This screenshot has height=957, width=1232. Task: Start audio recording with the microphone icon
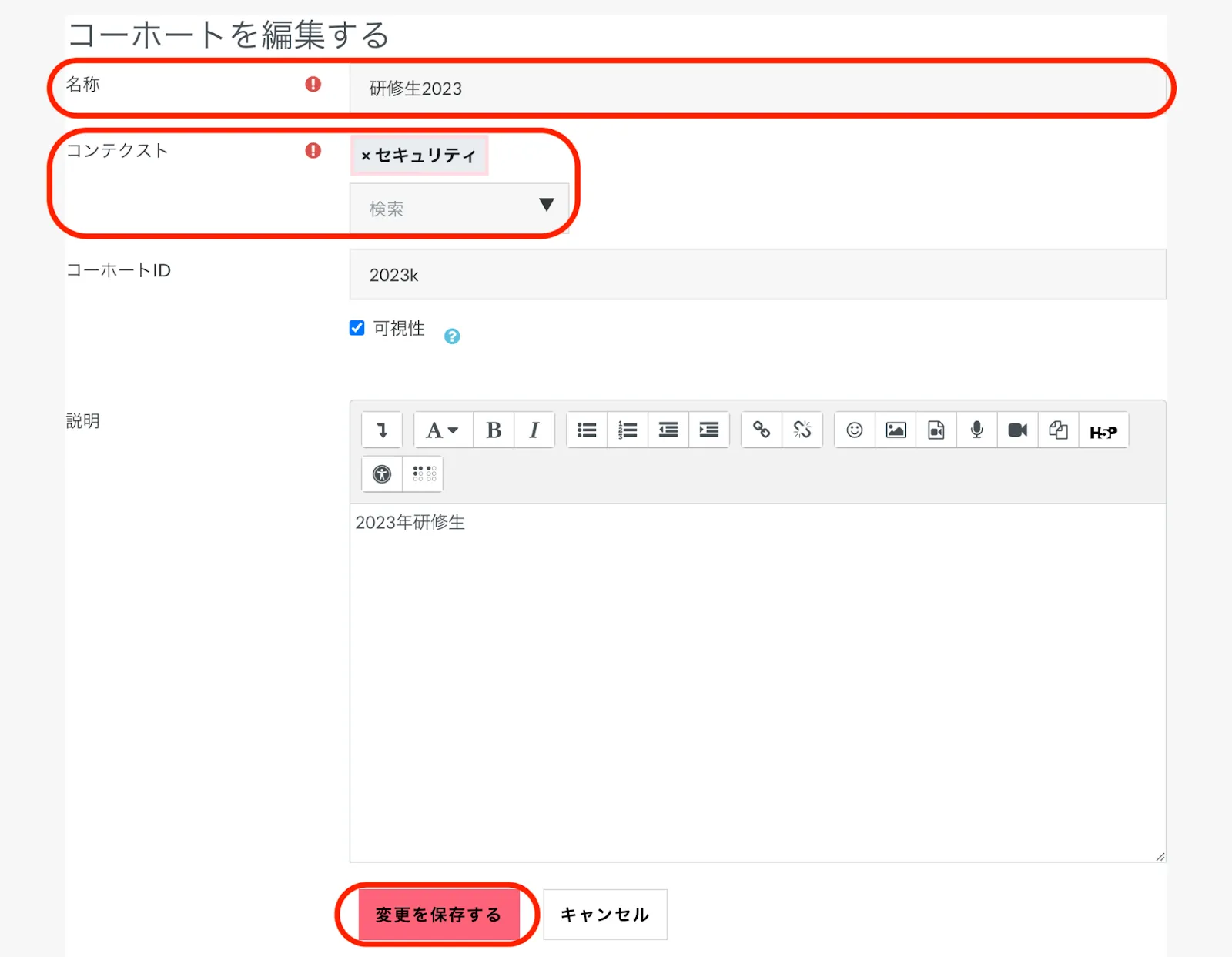coord(977,430)
